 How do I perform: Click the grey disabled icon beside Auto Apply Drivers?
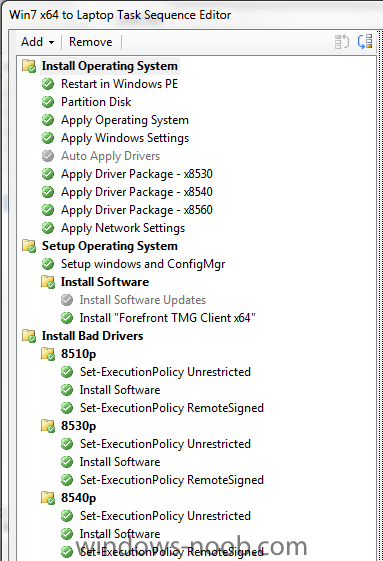[x=48, y=156]
